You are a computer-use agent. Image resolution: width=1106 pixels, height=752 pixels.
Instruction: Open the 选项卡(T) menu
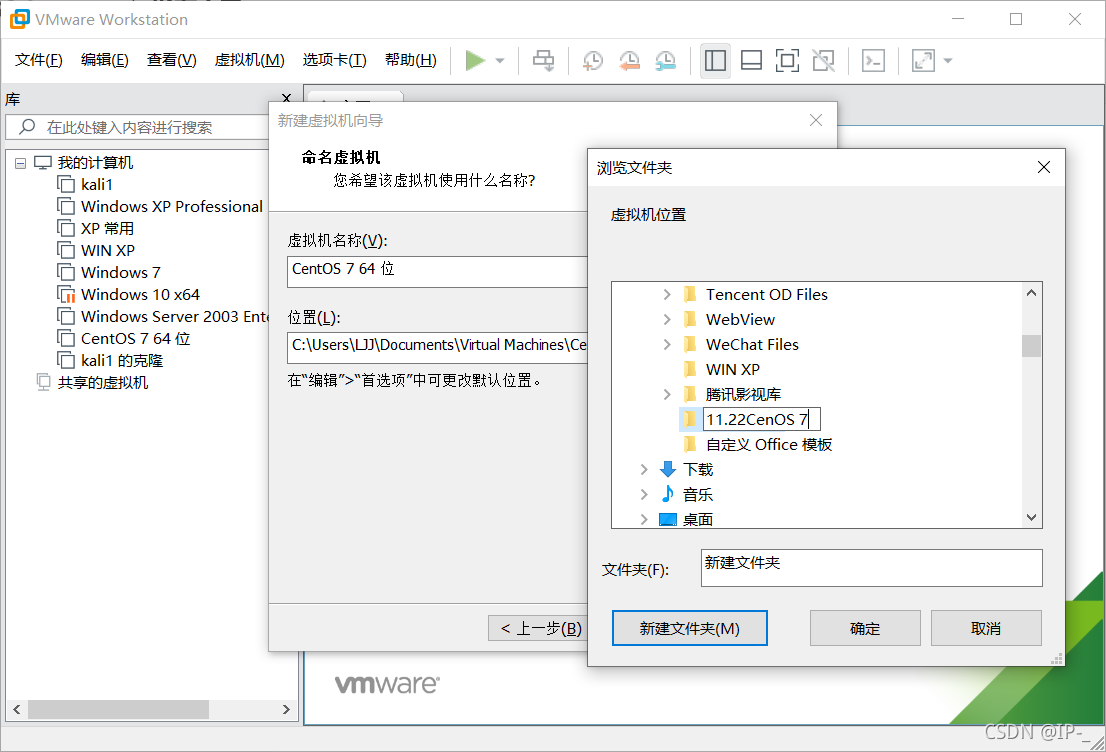pyautogui.click(x=334, y=60)
